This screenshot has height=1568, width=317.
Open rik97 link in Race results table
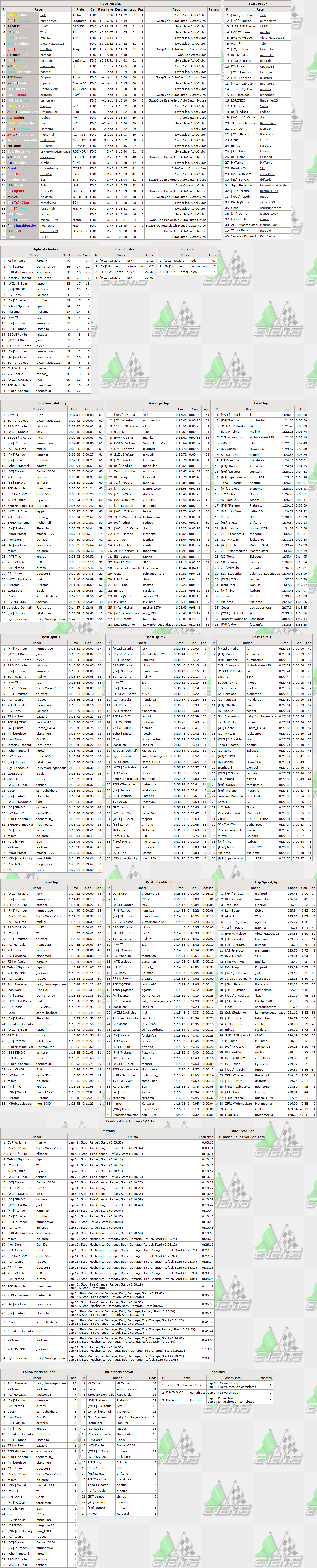point(44,27)
